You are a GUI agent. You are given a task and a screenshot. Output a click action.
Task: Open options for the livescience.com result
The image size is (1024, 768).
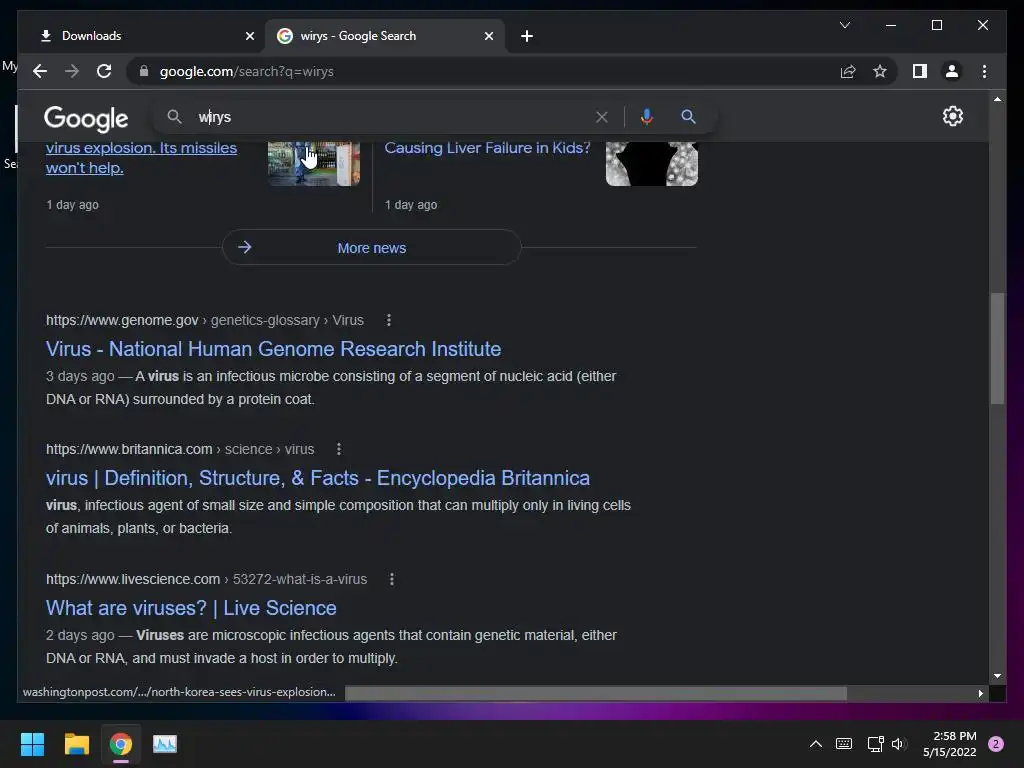391,579
